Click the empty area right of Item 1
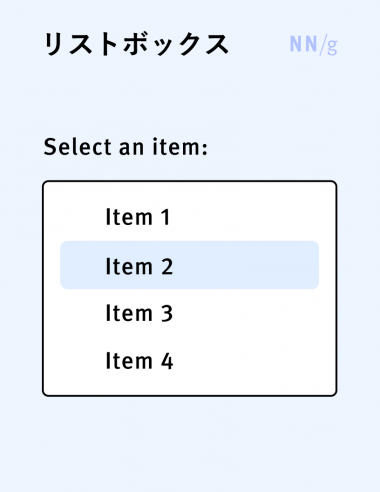Screen dimensions: 380x492 pyautogui.click(x=245, y=217)
